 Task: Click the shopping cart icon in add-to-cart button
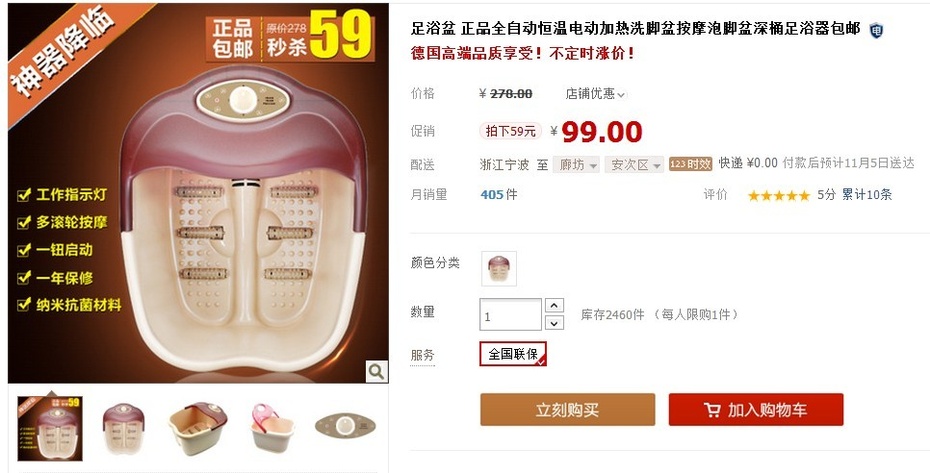coord(712,409)
